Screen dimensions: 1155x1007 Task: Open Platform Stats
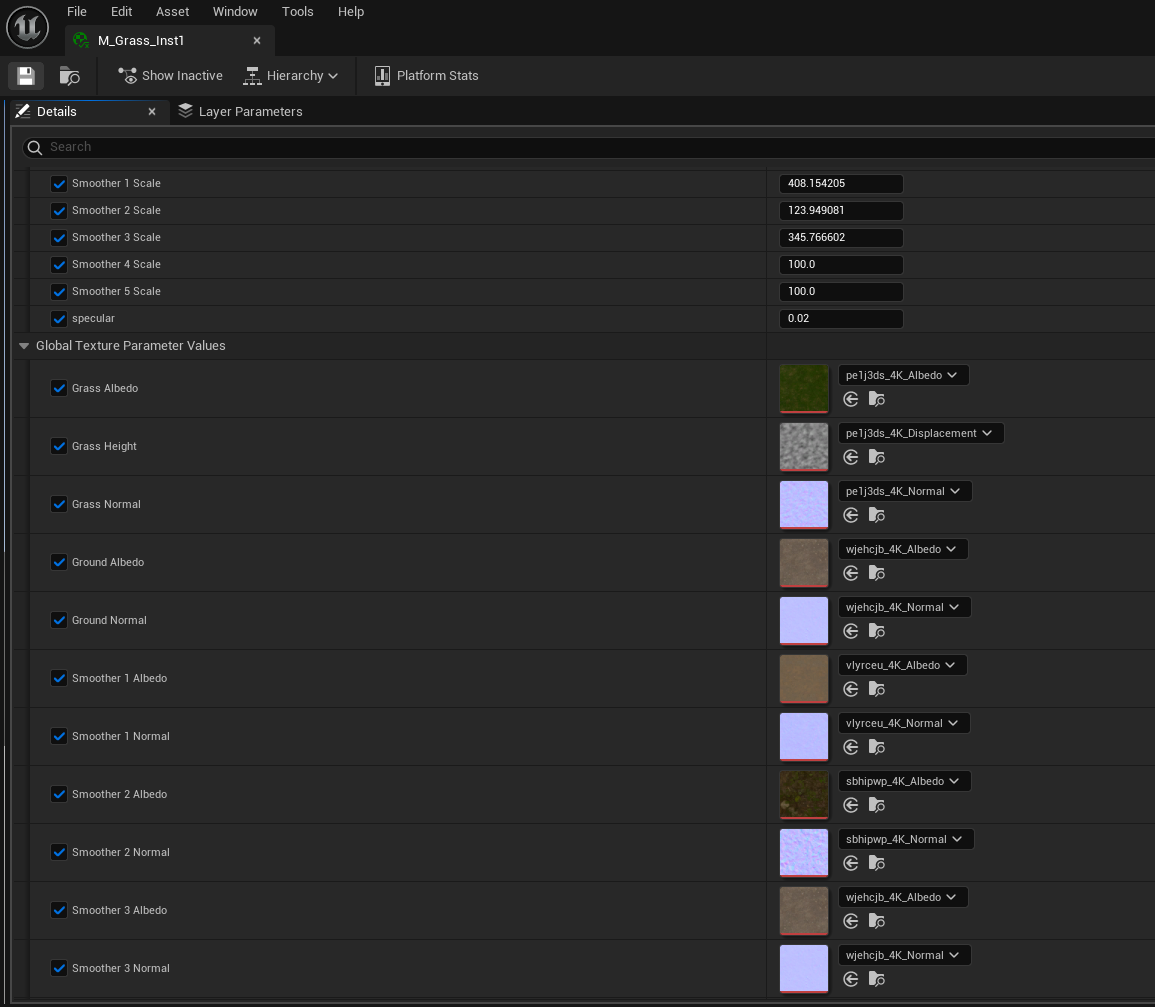click(x=426, y=76)
